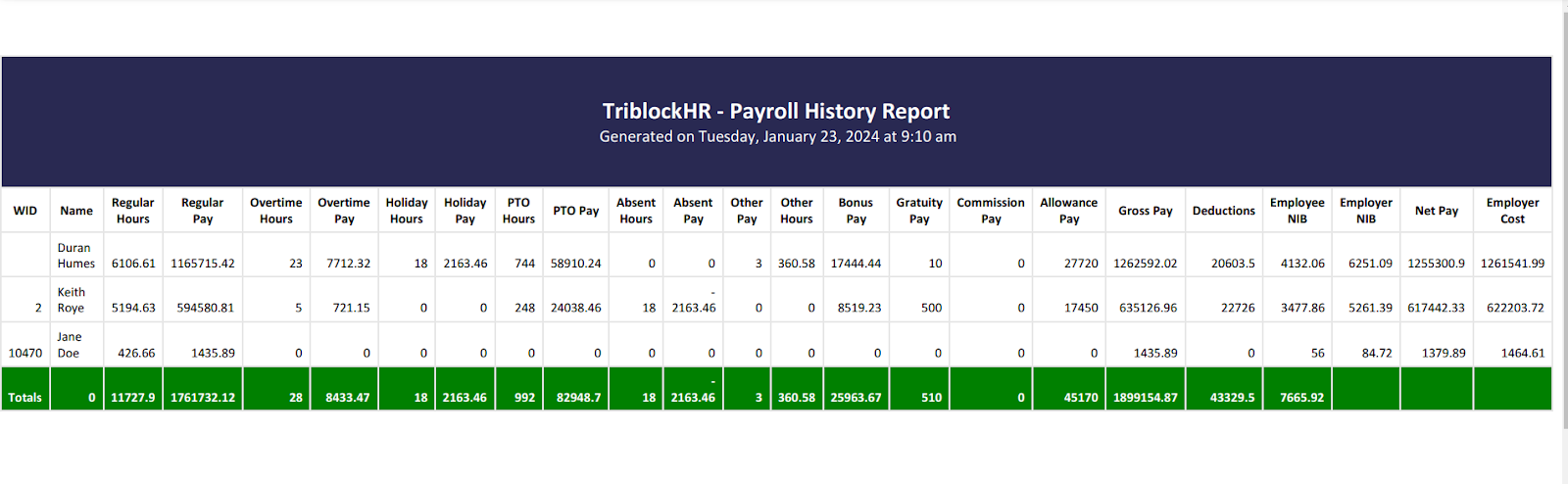Viewport: 1568px width, 484px height.
Task: Click the PTO Pay column header
Action: point(576,211)
